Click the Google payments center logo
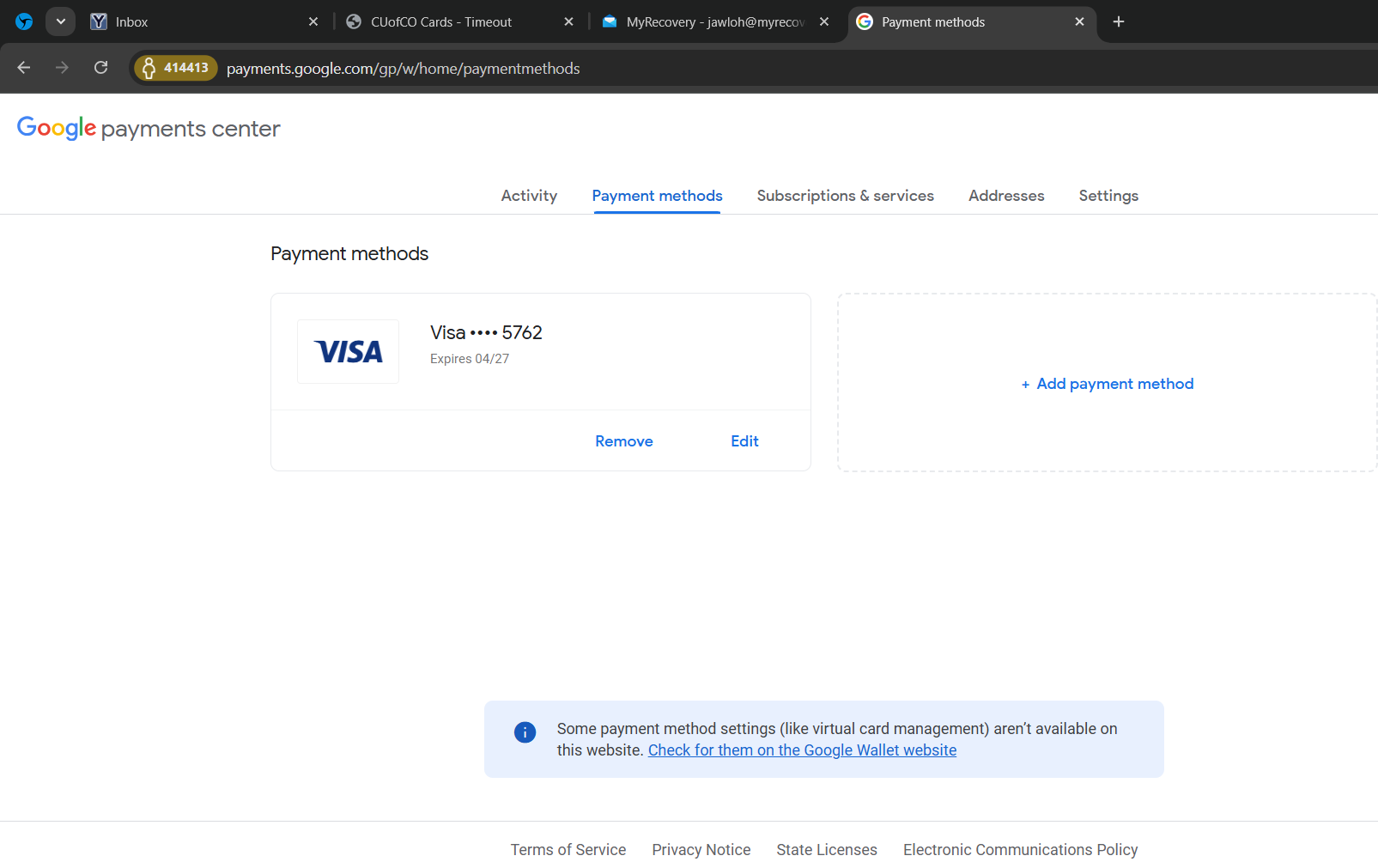Viewport: 1378px width, 868px height. point(149,129)
